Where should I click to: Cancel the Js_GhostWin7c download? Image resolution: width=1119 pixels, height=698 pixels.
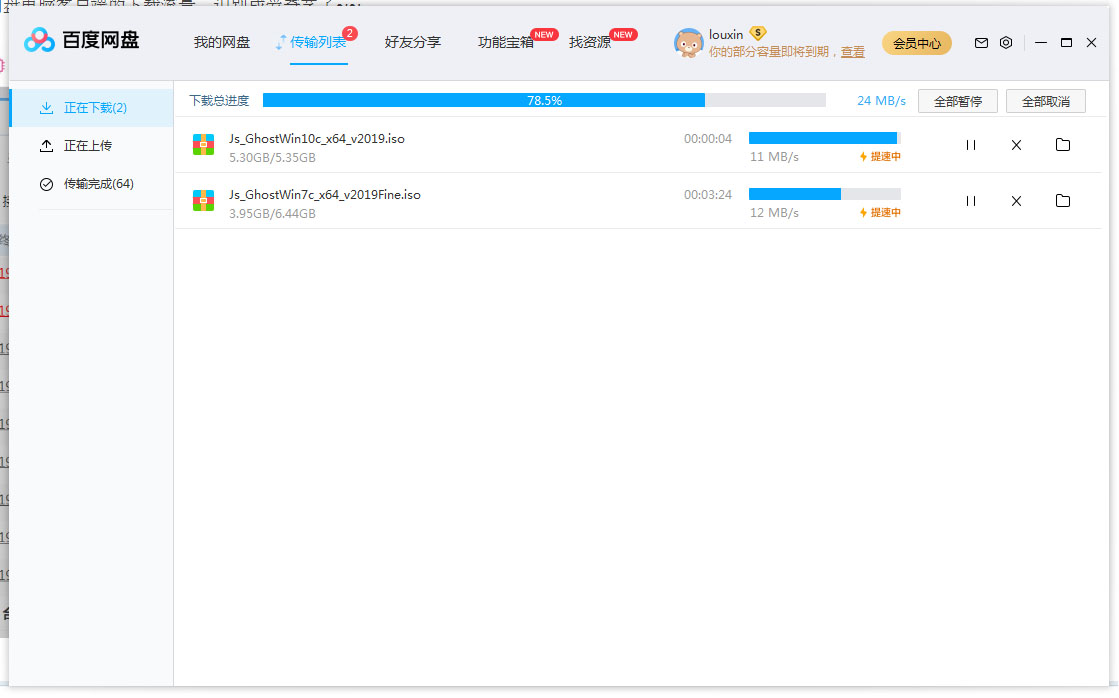point(1016,201)
